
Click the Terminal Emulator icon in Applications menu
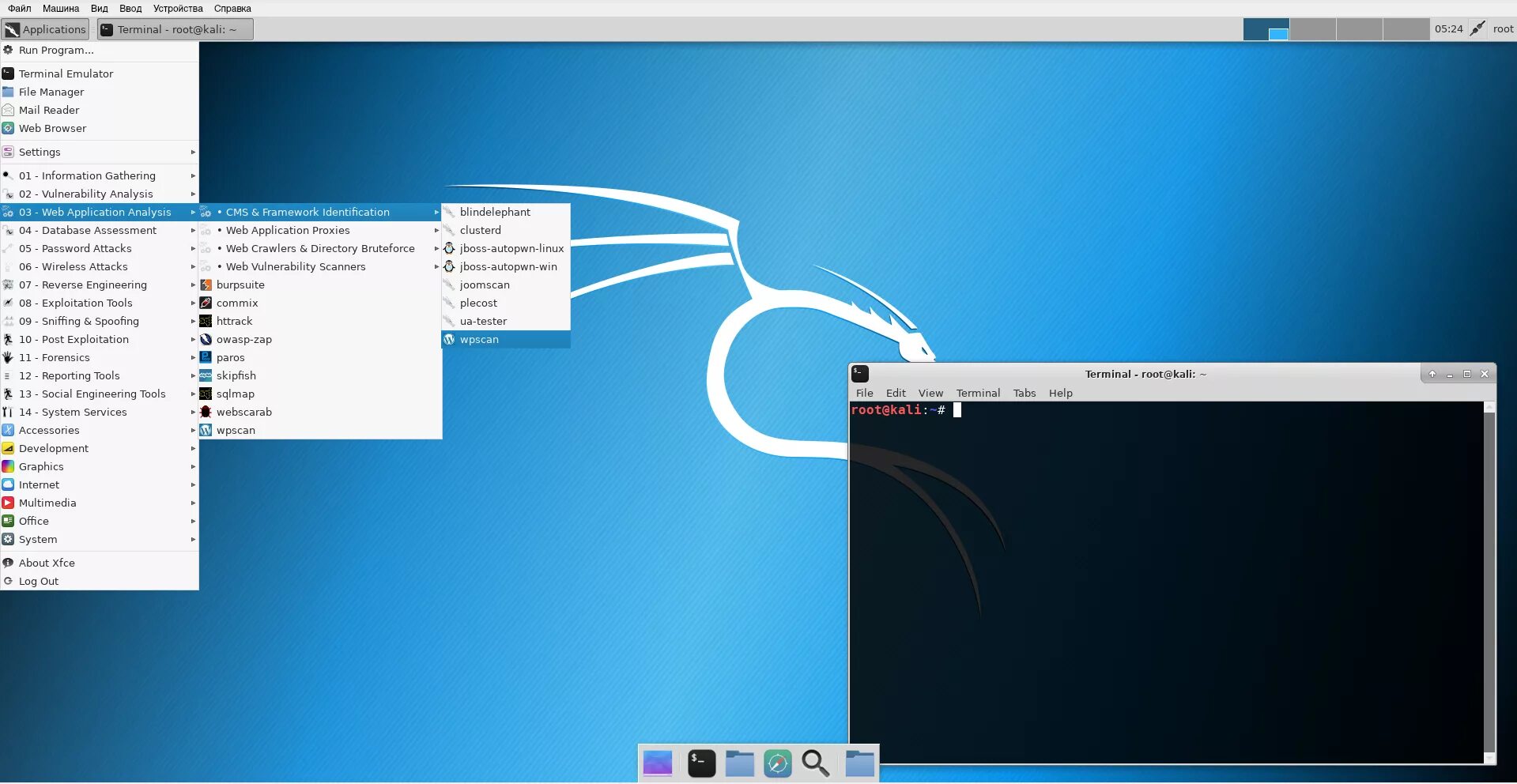click(x=8, y=73)
